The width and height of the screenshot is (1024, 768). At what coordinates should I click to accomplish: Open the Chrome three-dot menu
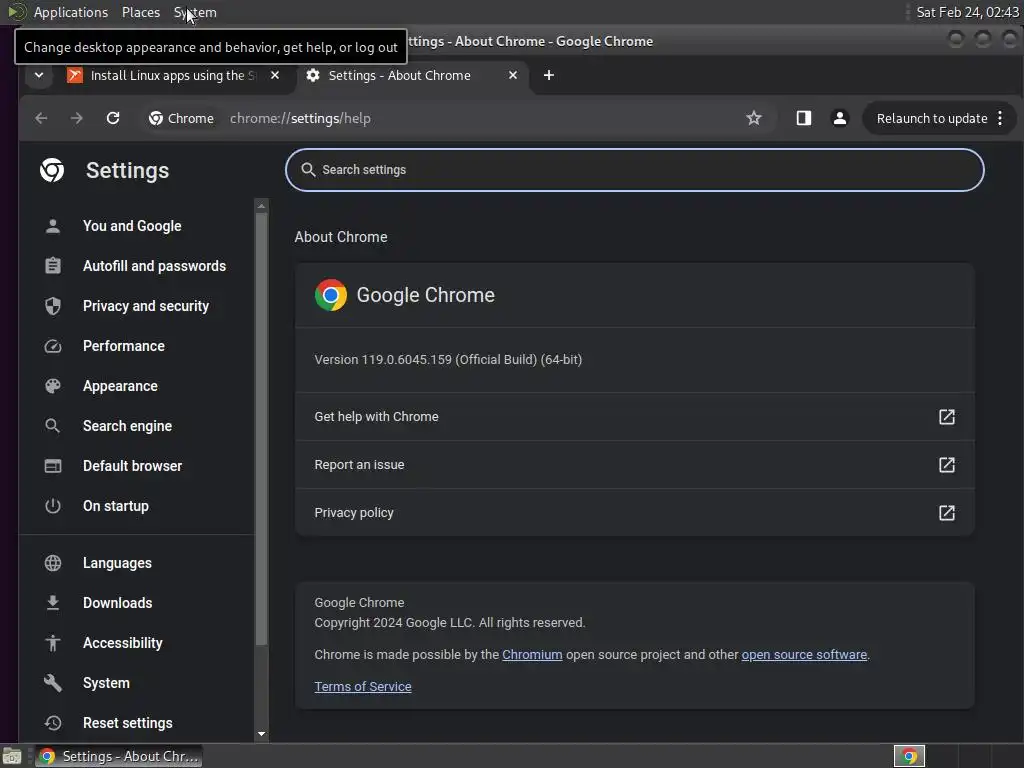tap(1000, 118)
